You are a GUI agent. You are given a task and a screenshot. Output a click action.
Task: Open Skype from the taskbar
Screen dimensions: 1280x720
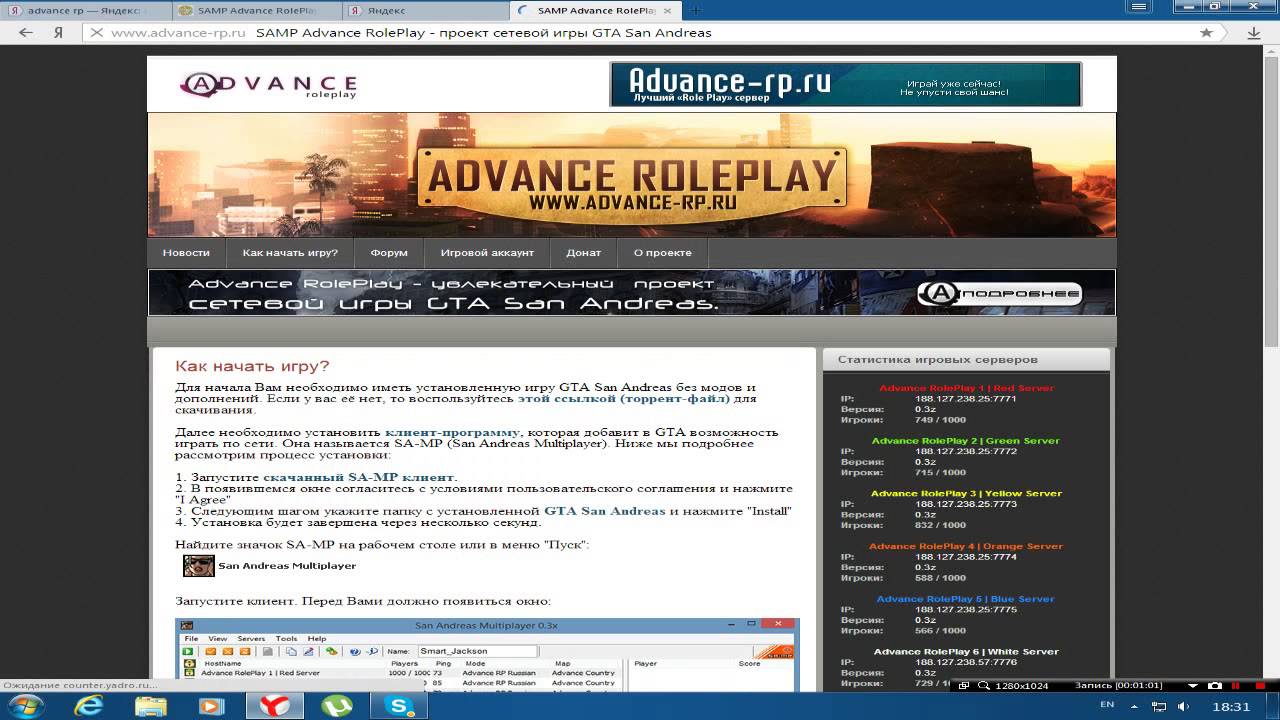[401, 706]
